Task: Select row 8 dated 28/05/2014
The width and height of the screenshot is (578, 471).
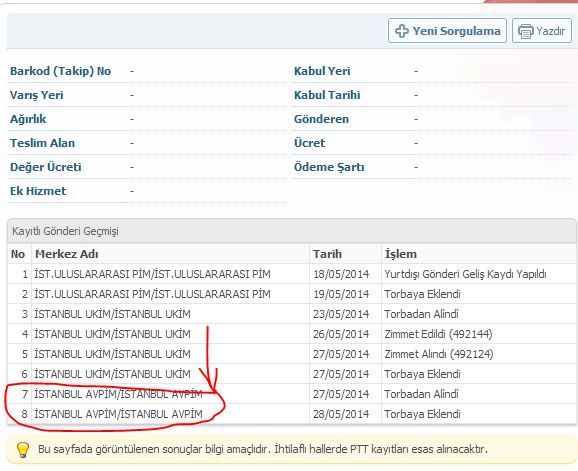Action: tap(292, 414)
